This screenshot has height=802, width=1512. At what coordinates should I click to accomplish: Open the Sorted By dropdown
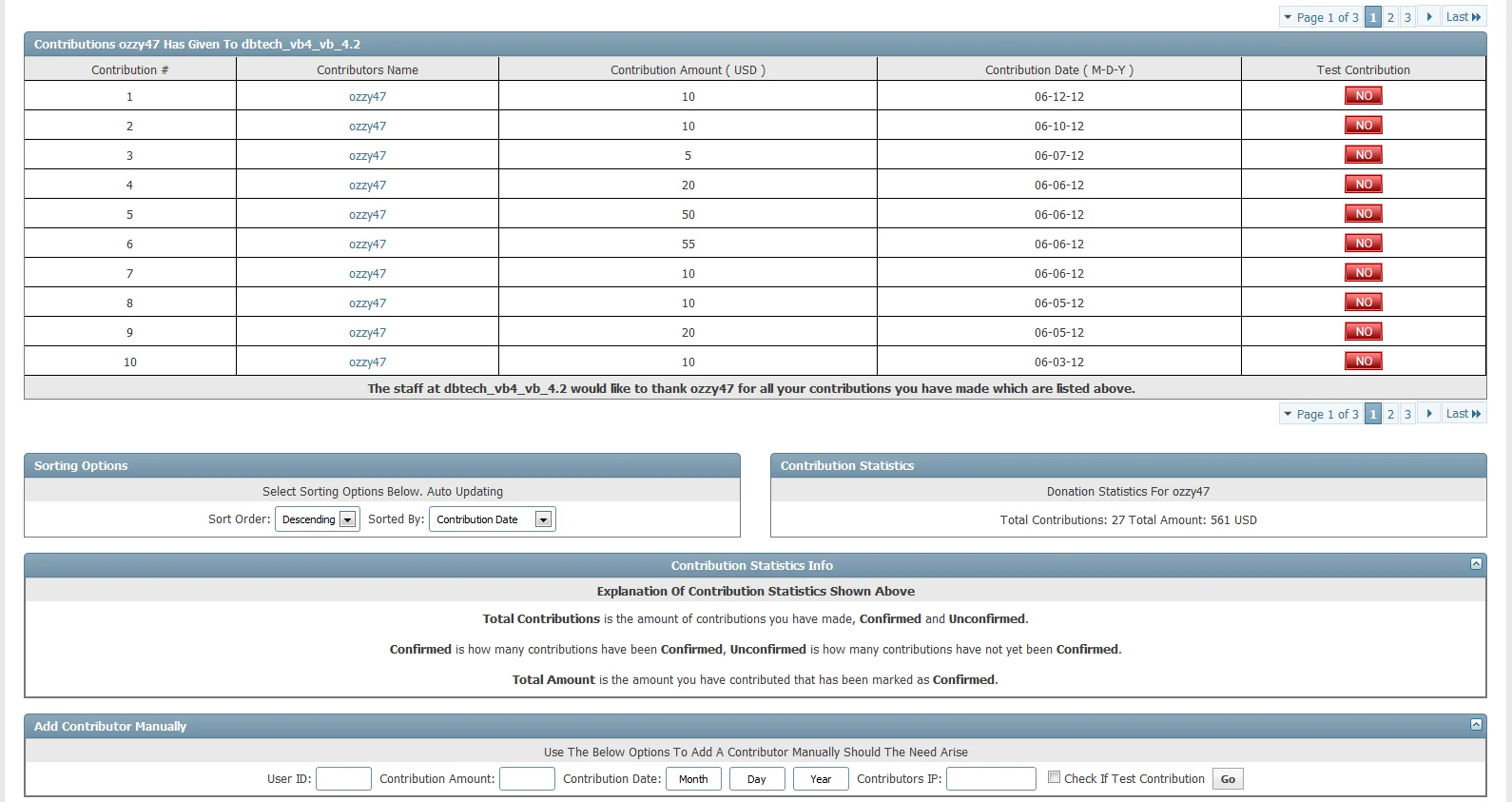(x=493, y=519)
